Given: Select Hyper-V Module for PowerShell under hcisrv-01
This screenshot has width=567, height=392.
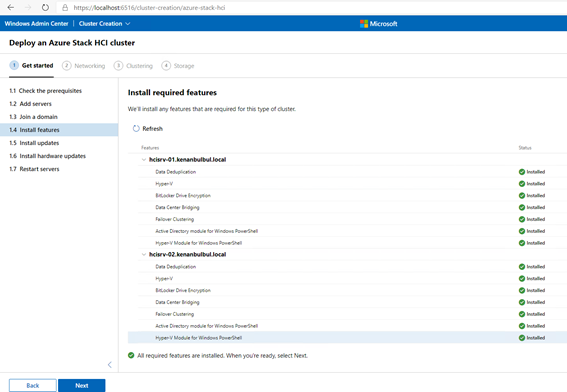Looking at the screenshot, I should (x=347, y=243).
